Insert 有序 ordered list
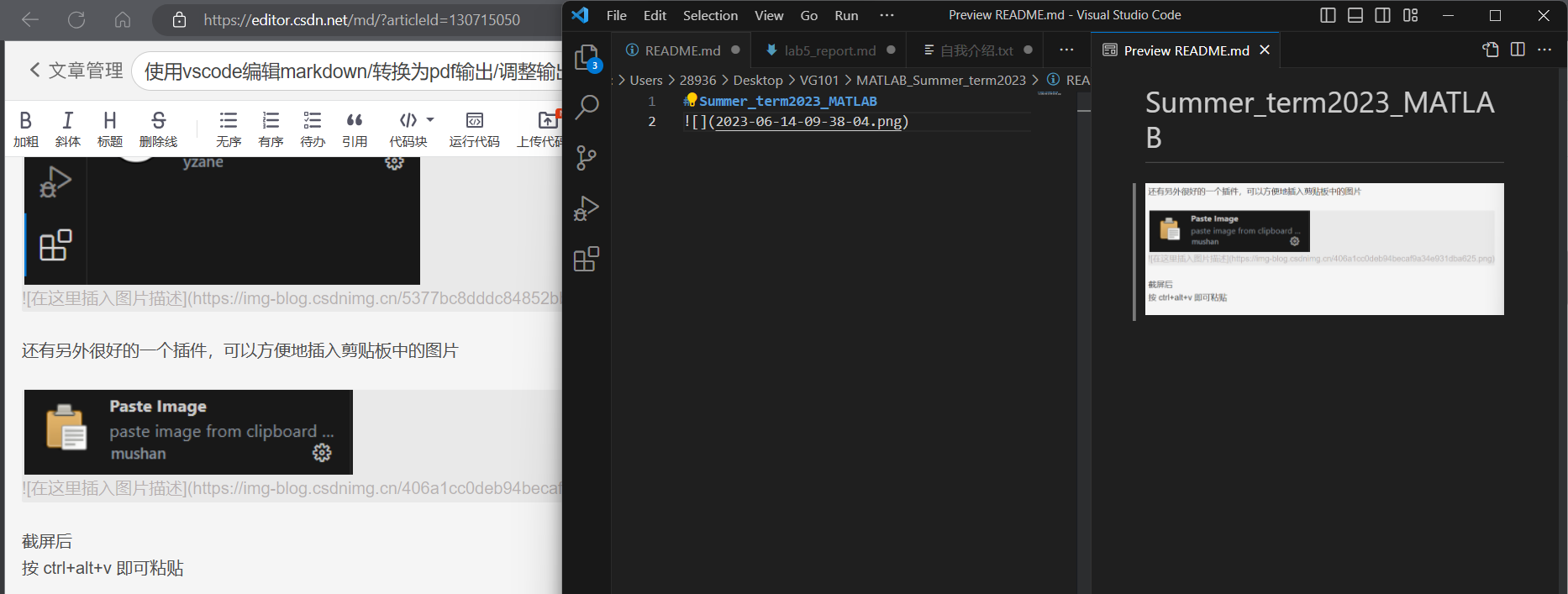This screenshot has height=594, width=1568. coord(271,129)
